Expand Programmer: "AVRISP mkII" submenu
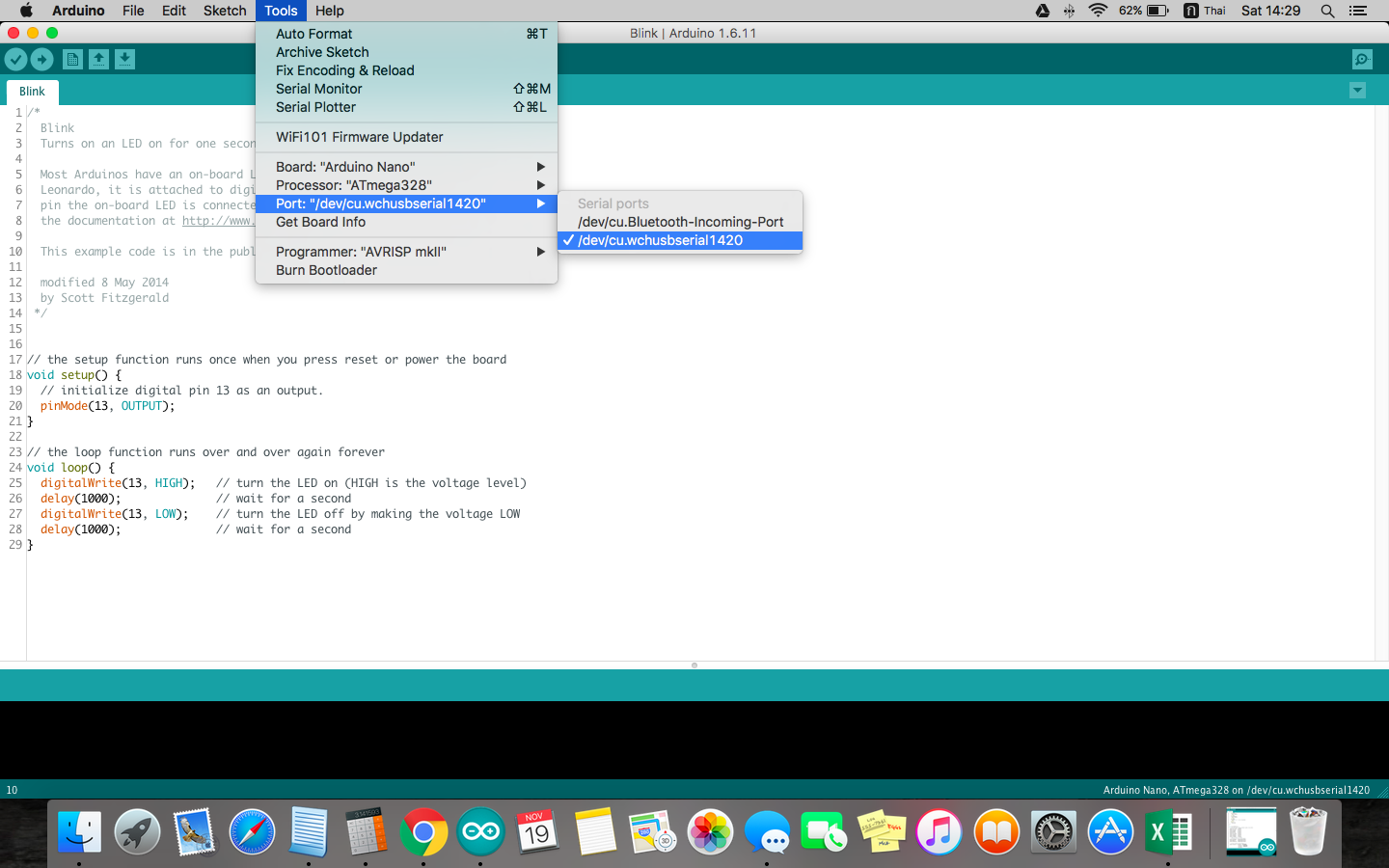This screenshot has width=1389, height=868. 406,252
